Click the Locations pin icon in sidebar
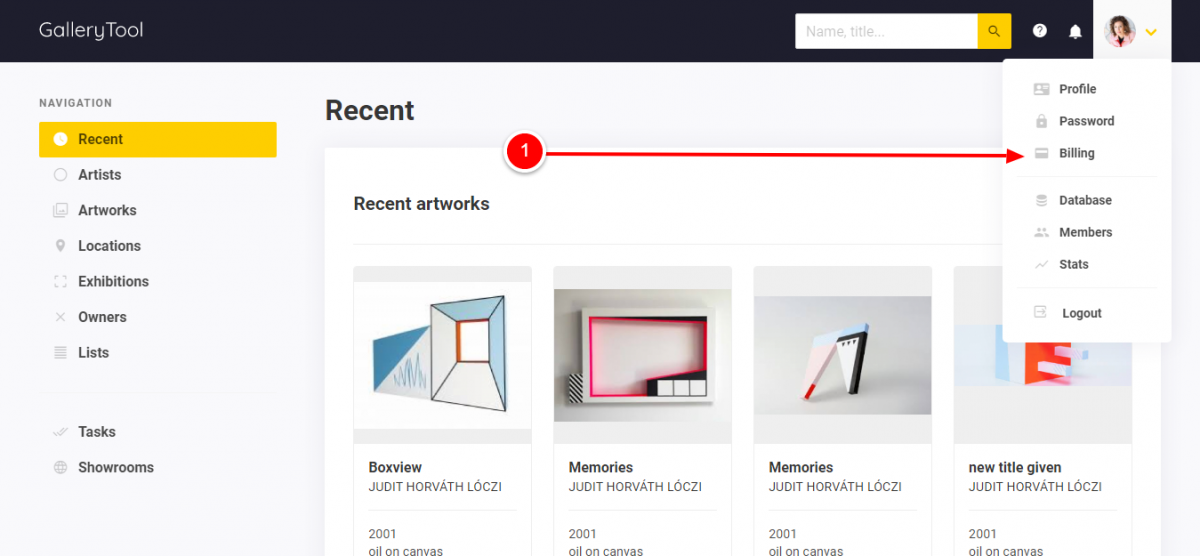This screenshot has height=556, width=1200. [60, 246]
